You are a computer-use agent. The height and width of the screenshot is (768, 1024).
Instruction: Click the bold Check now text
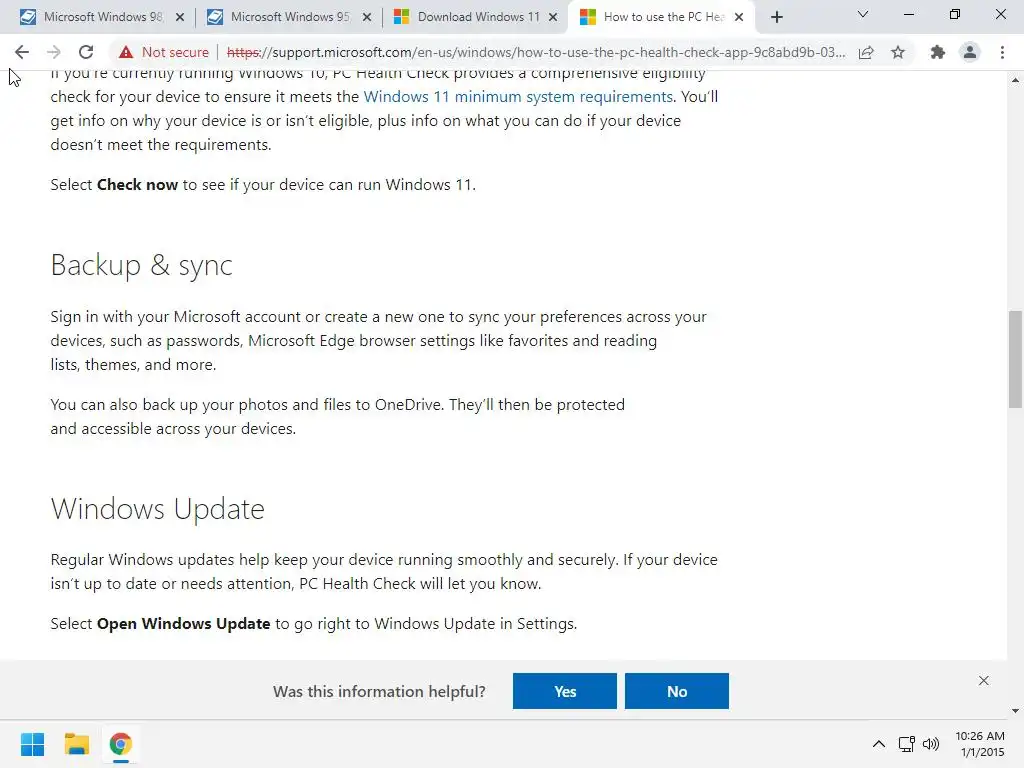point(137,185)
